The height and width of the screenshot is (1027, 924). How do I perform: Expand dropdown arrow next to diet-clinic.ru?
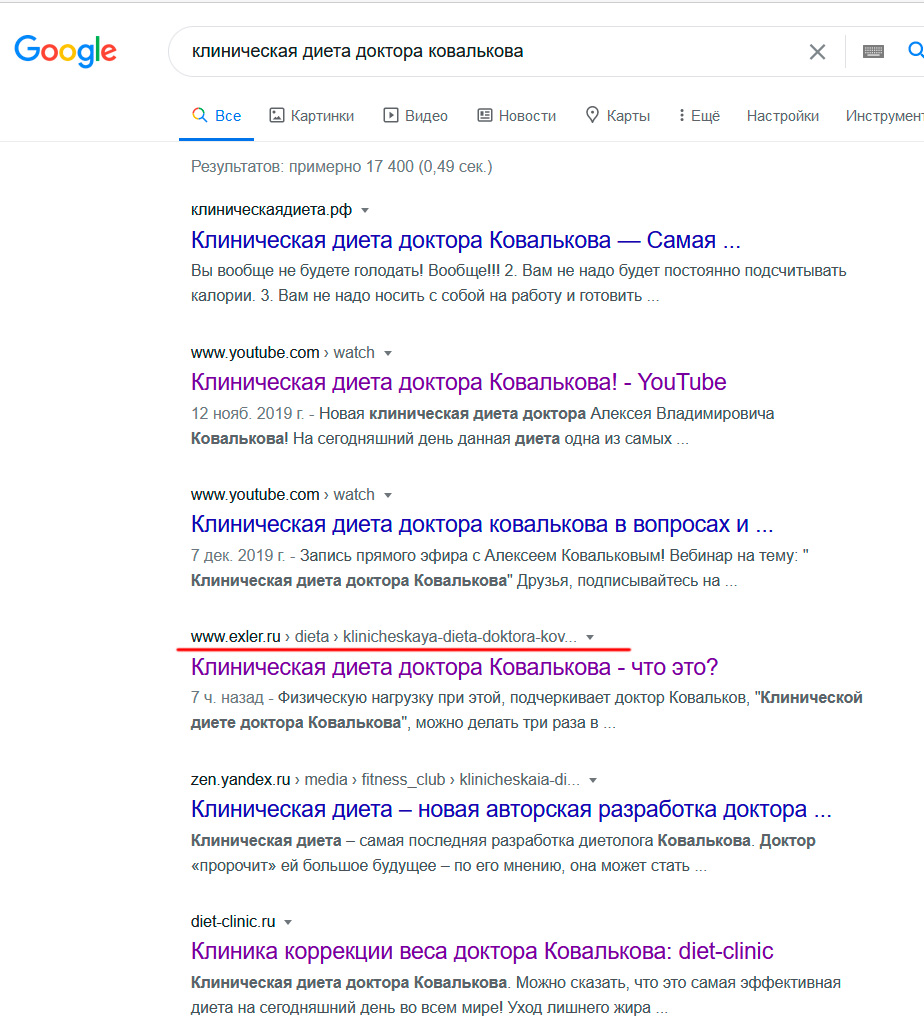pyautogui.click(x=288, y=922)
